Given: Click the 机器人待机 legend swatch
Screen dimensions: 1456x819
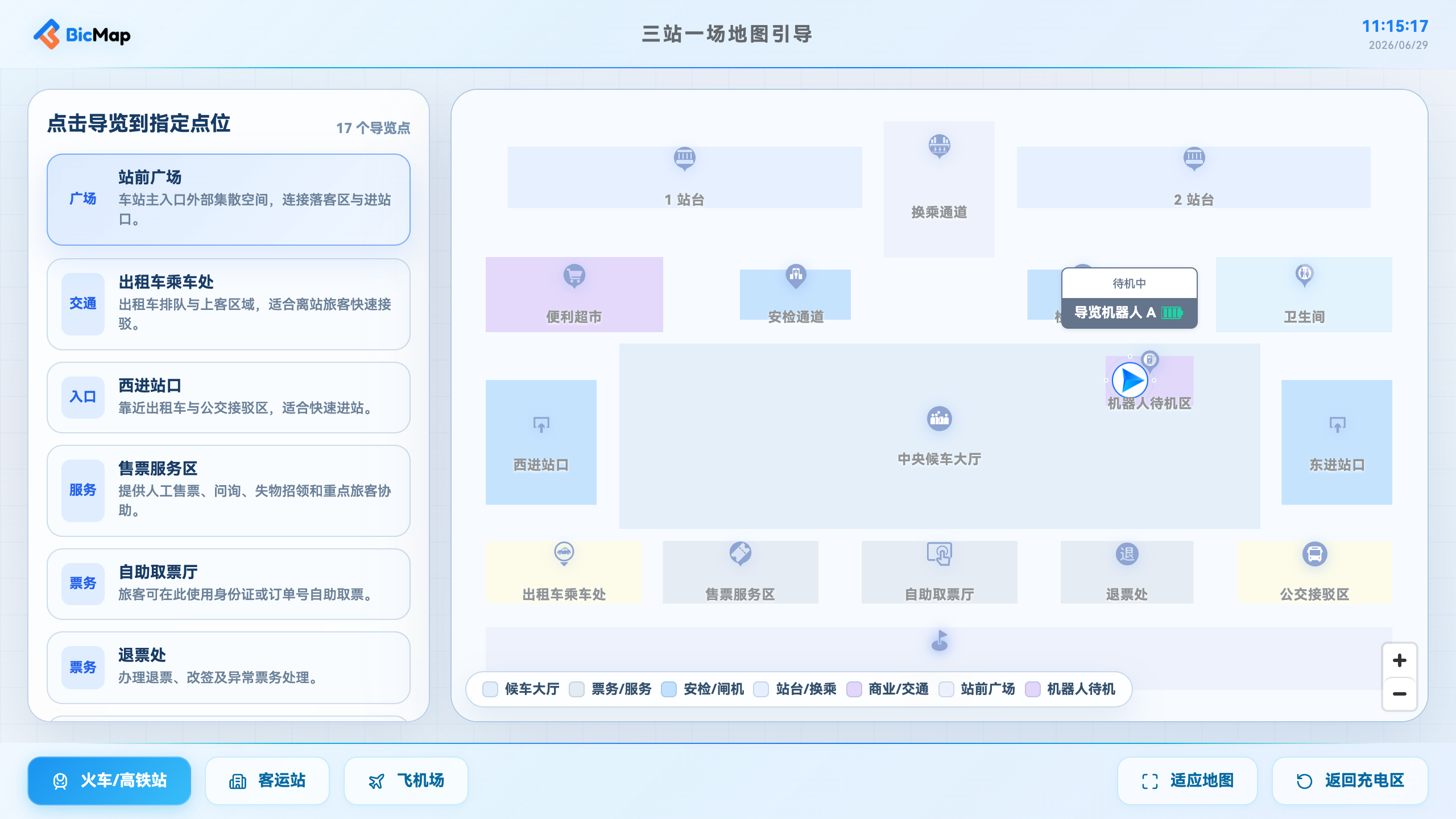Looking at the screenshot, I should pyautogui.click(x=1033, y=689).
